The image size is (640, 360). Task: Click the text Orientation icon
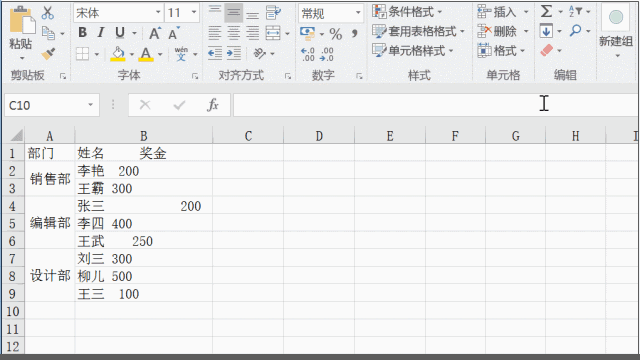pyautogui.click(x=260, y=53)
